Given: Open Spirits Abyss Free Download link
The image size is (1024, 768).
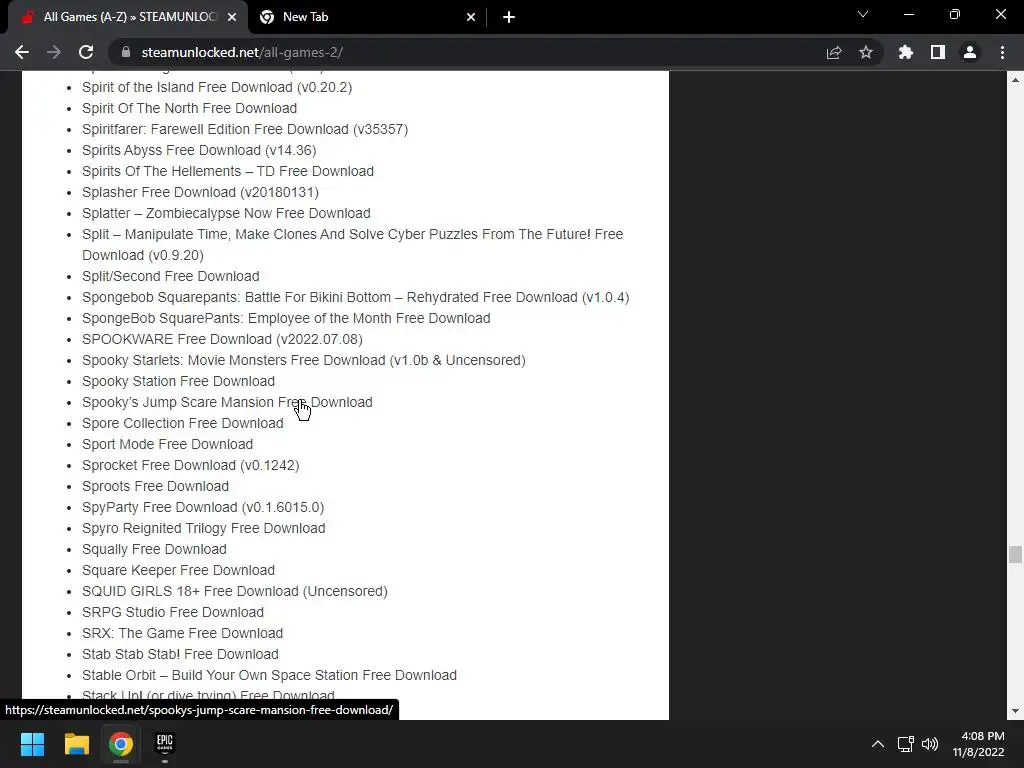Looking at the screenshot, I should pos(199,150).
